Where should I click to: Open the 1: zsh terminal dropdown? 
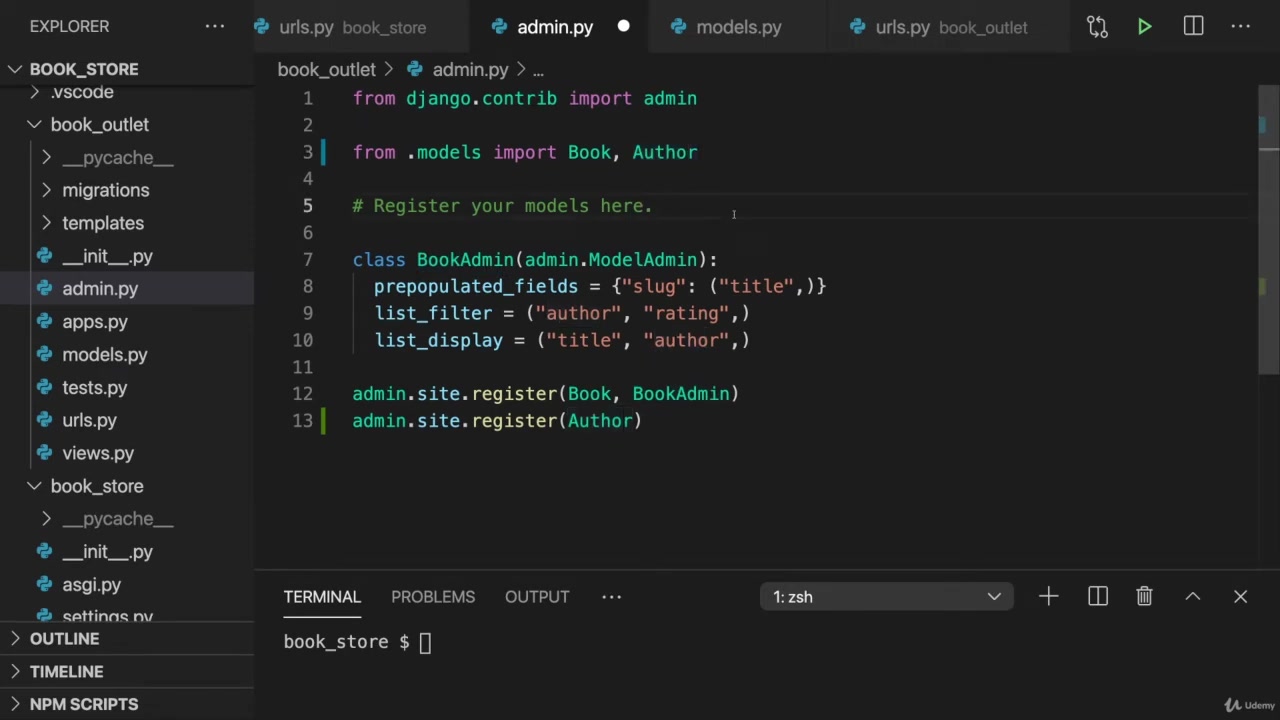point(886,597)
